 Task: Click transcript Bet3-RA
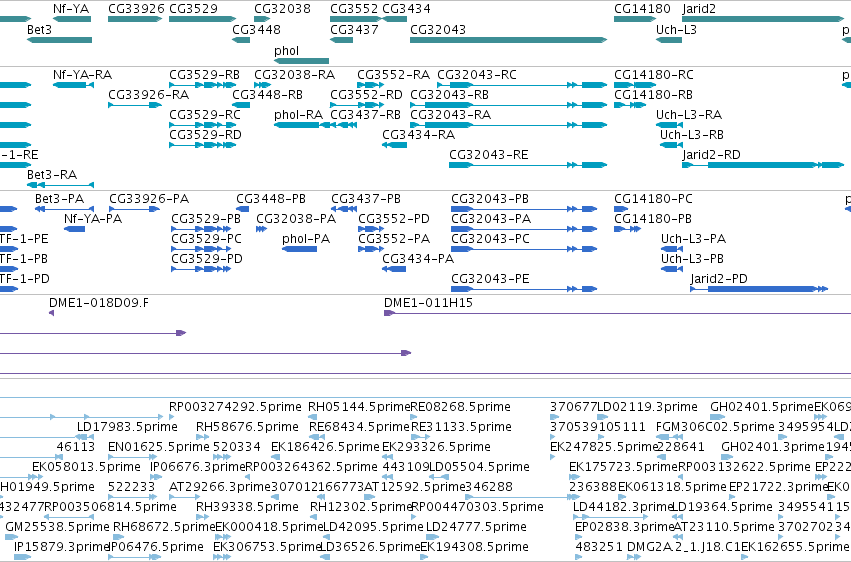pos(52,175)
